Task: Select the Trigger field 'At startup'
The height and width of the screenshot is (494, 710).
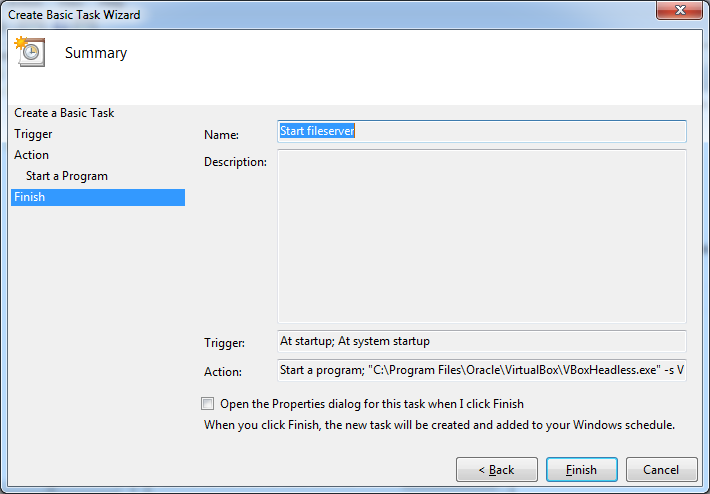Action: pos(482,341)
